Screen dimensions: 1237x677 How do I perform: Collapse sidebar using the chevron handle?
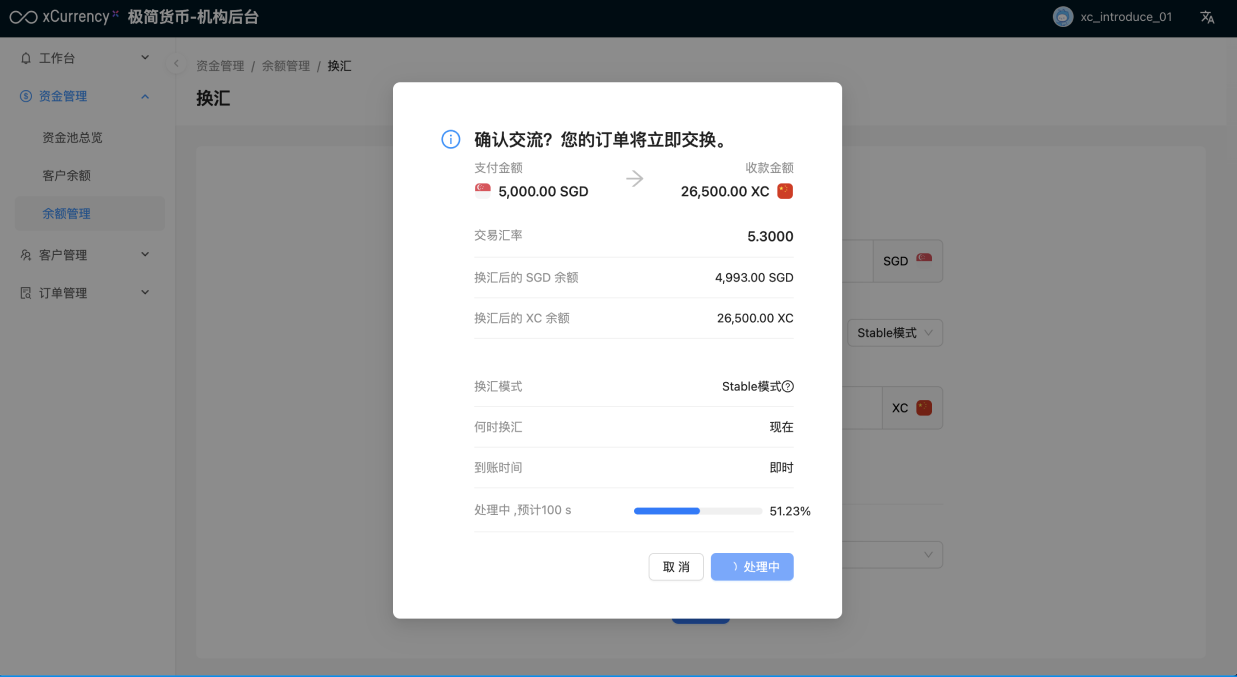tap(176, 64)
